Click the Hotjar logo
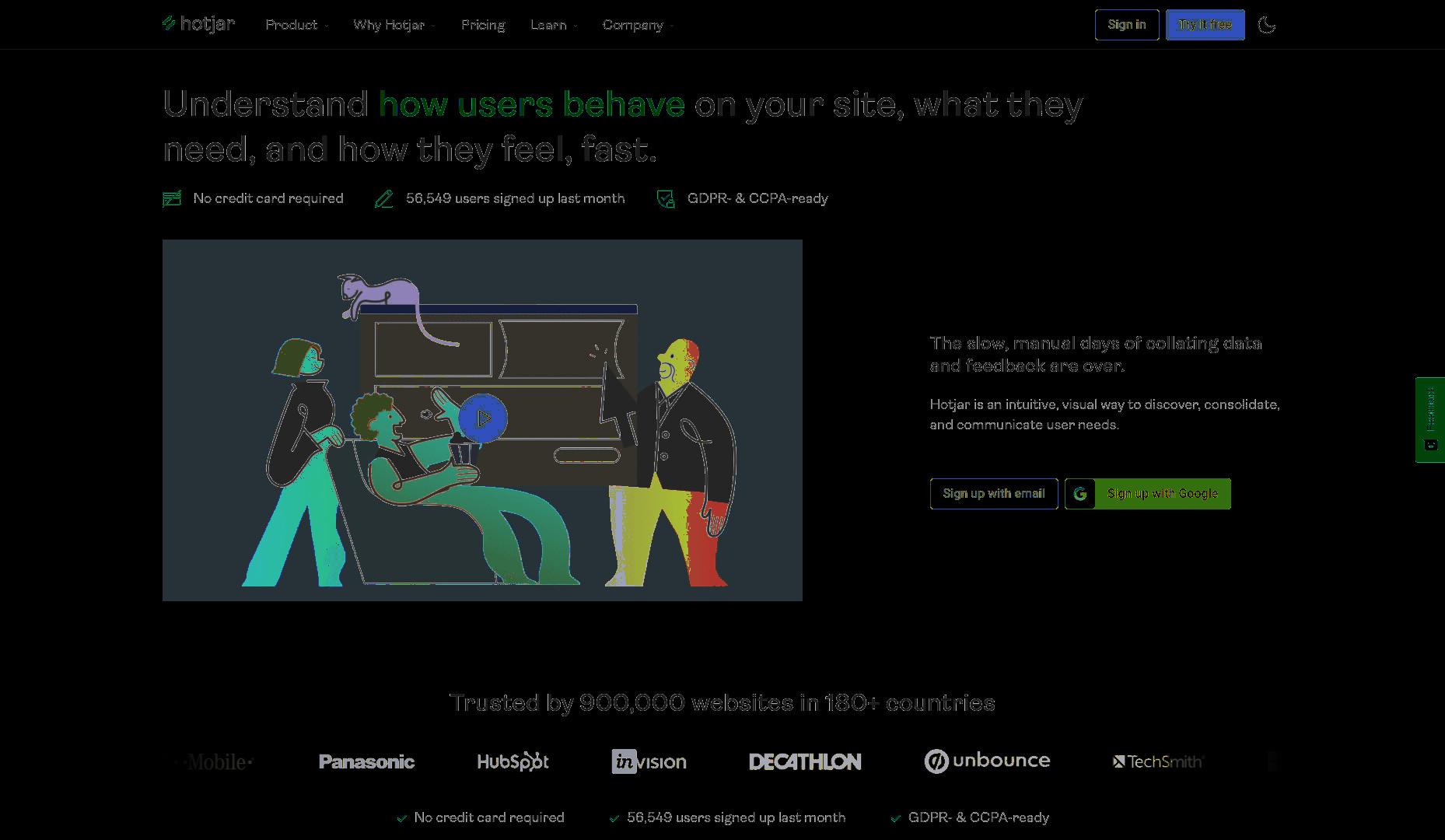The image size is (1445, 840). tap(198, 24)
